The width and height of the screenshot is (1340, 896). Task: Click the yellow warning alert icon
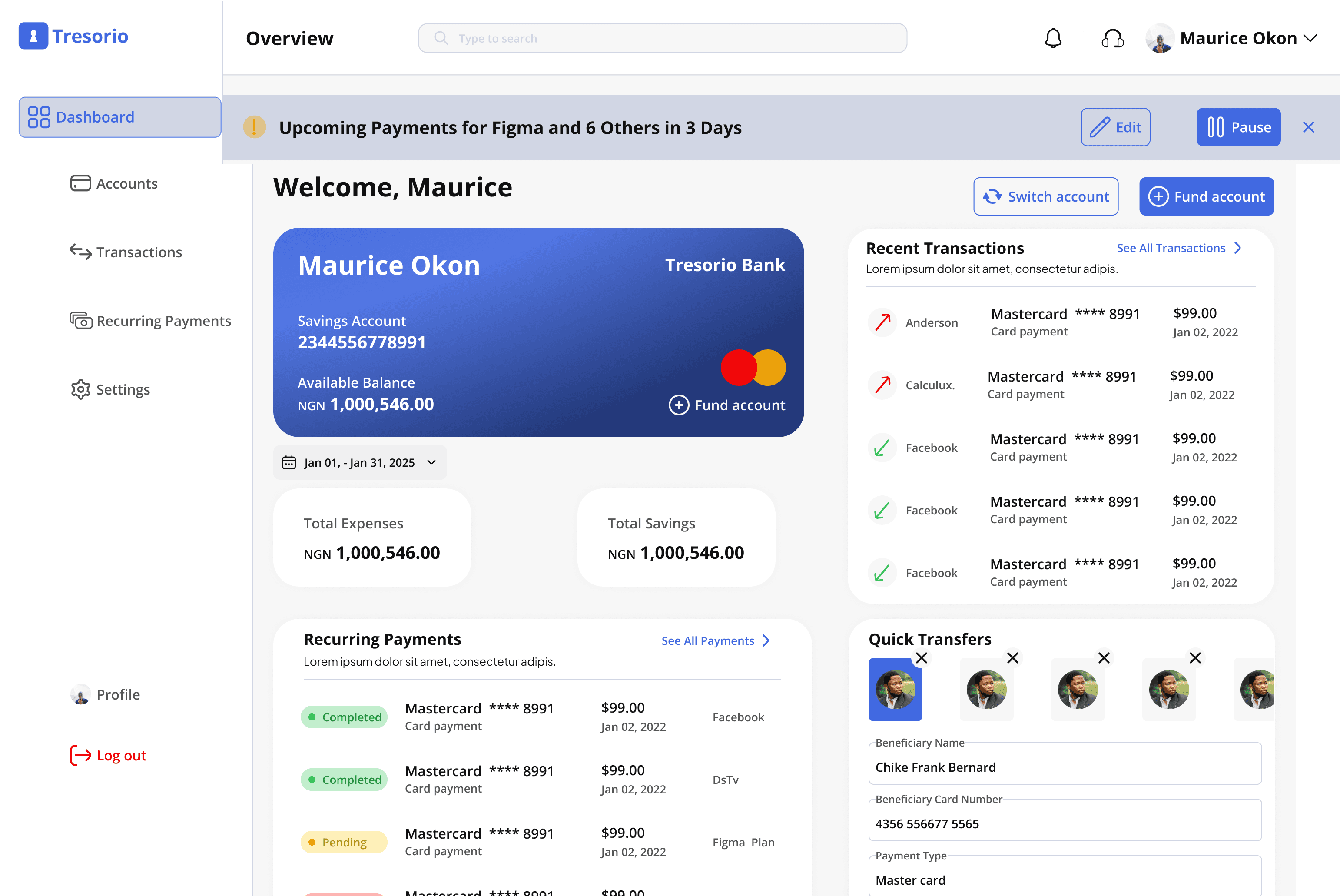click(254, 127)
